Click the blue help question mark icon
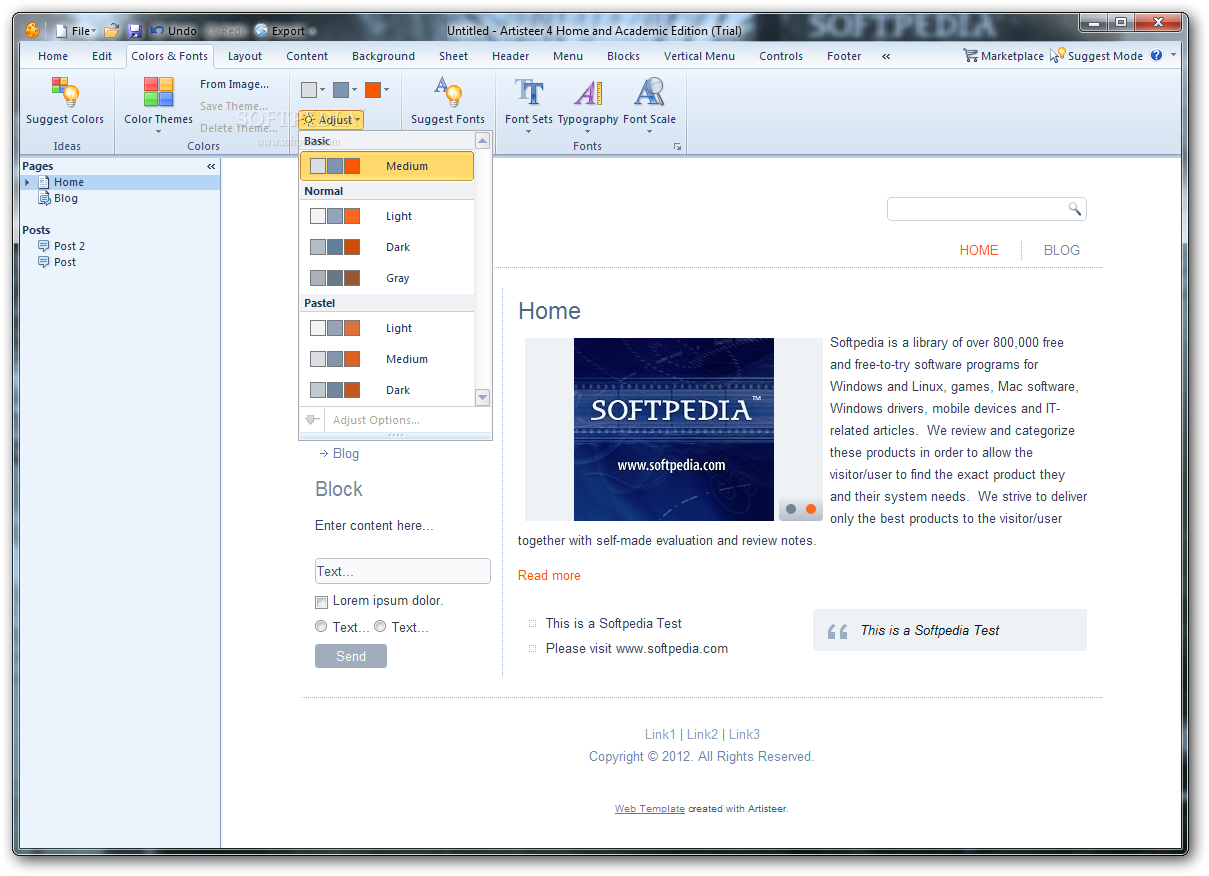Viewport: 1209px width, 876px height. click(x=1157, y=55)
